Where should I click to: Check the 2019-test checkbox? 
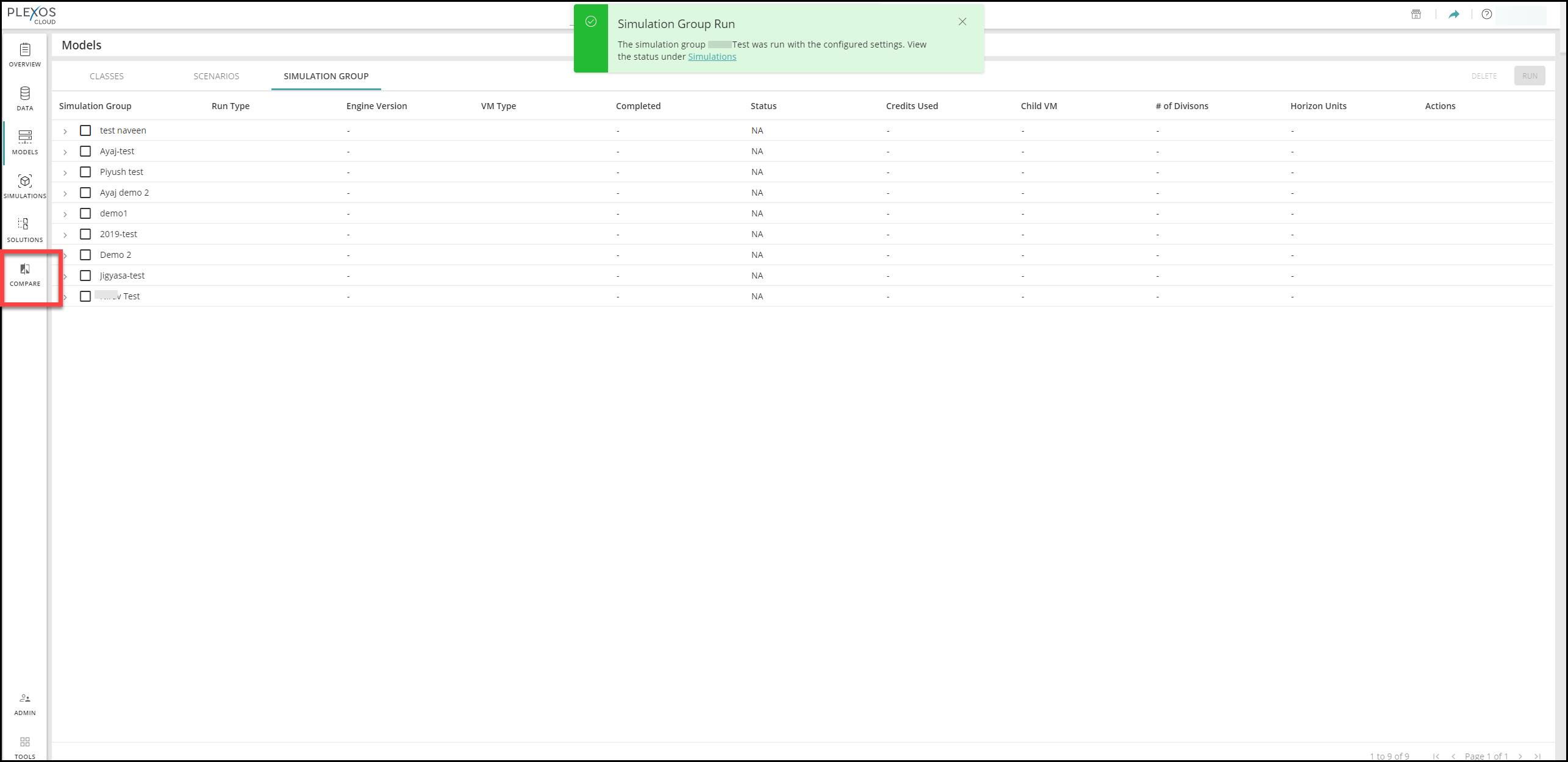point(85,234)
